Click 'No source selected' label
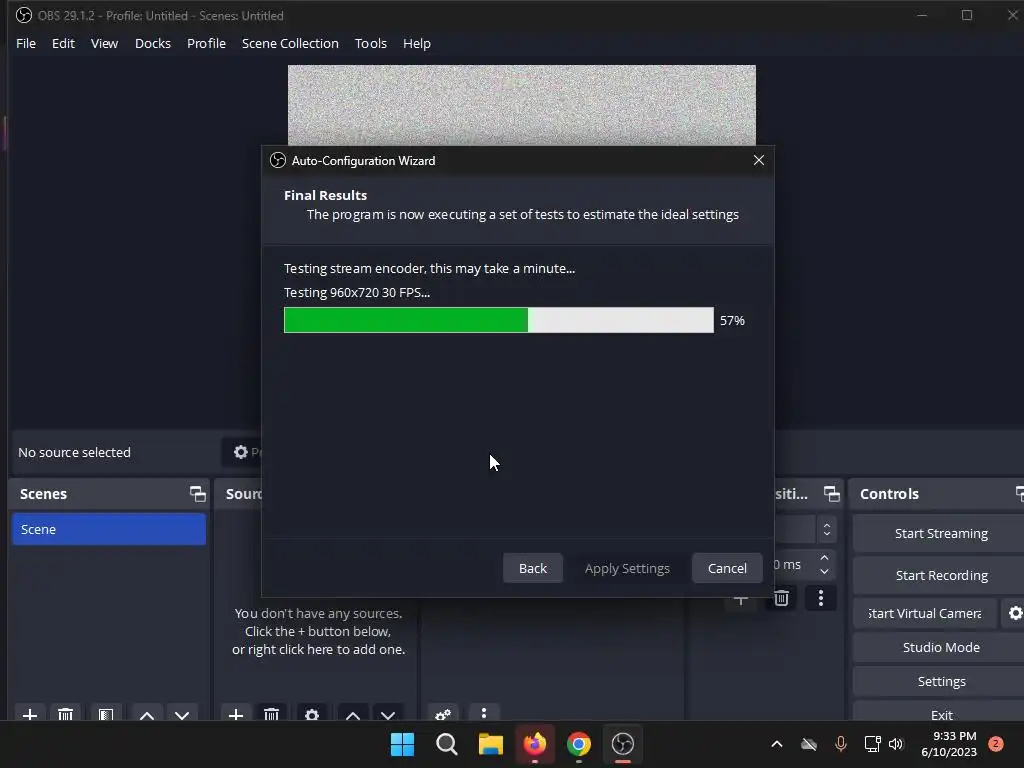1024x768 pixels. click(x=74, y=452)
